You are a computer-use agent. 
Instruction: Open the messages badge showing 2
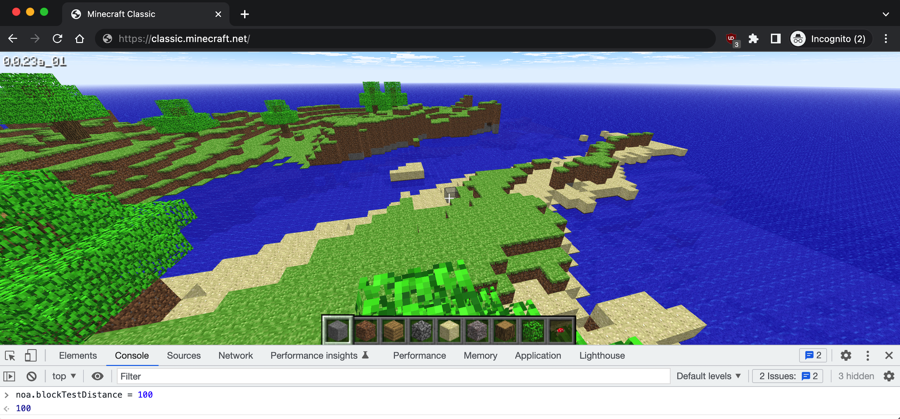pyautogui.click(x=813, y=355)
